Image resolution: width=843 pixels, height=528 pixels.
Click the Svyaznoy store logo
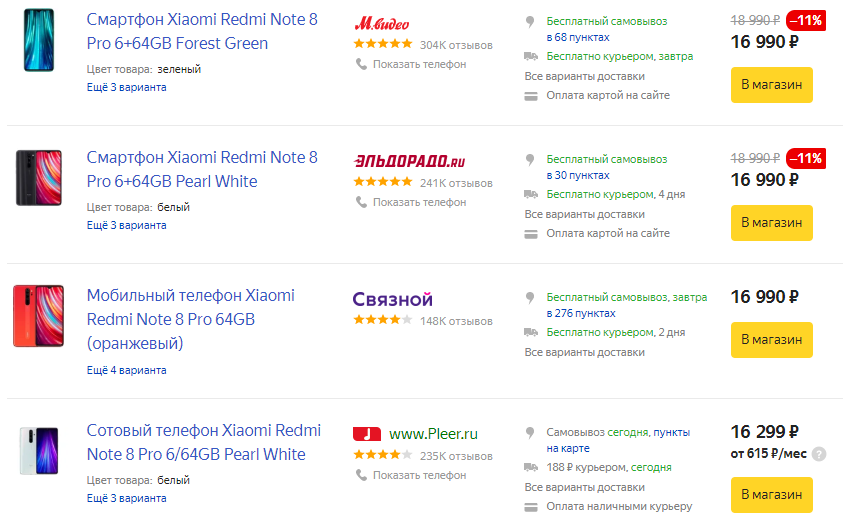(392, 299)
